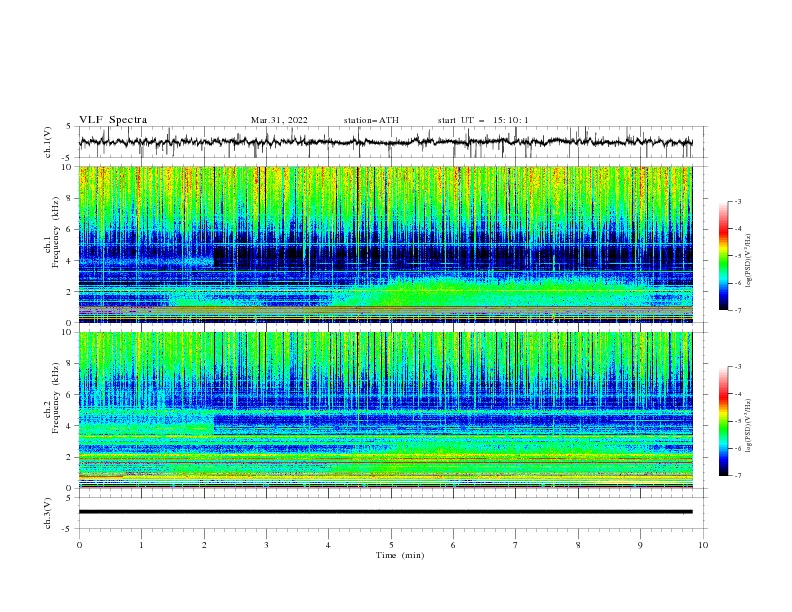Click the date 'Mar.31, 2022'
Screen dimensions: 792x612
[279, 120]
